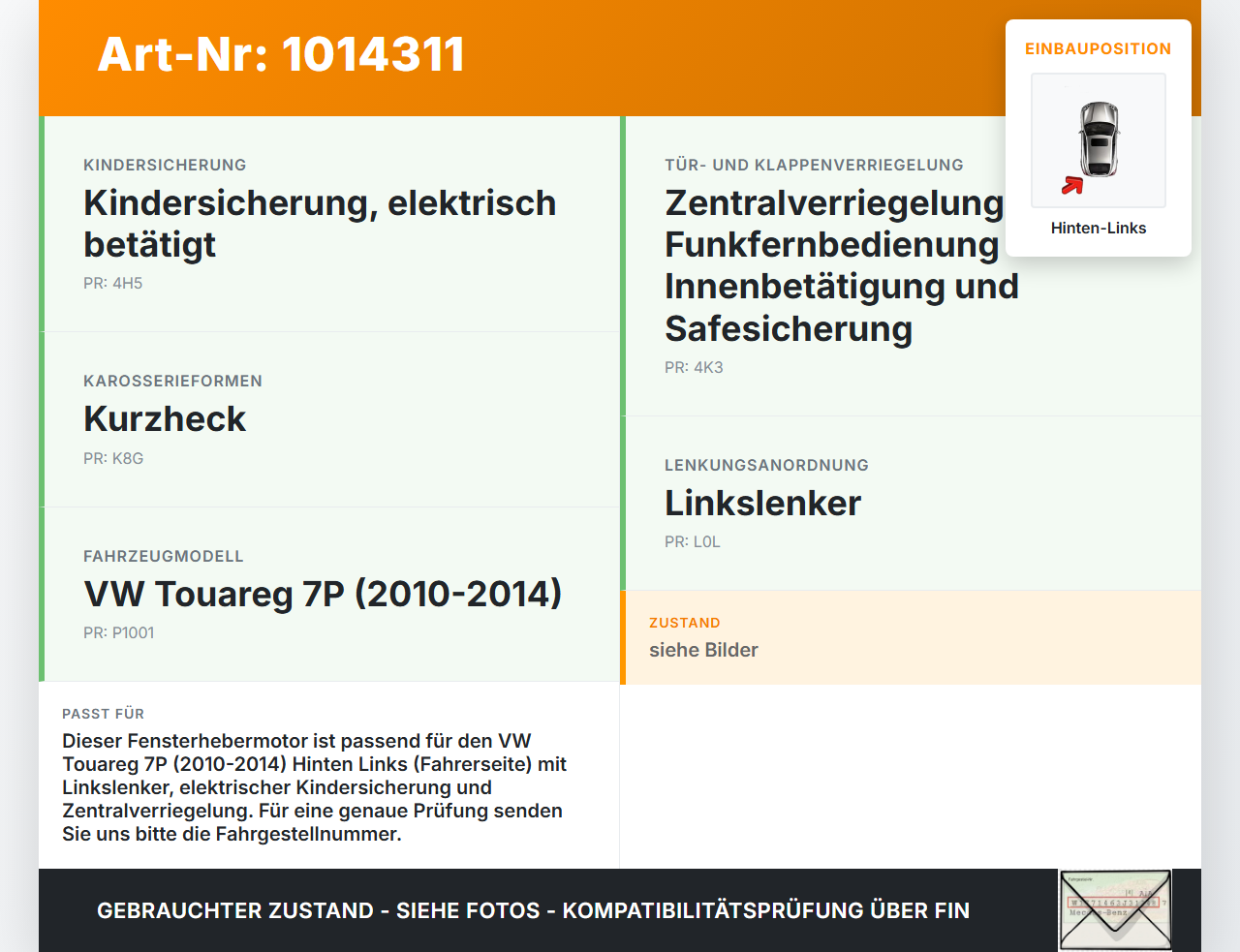
Task: Click the car top-view Einbauposition icon
Action: coord(1098,140)
